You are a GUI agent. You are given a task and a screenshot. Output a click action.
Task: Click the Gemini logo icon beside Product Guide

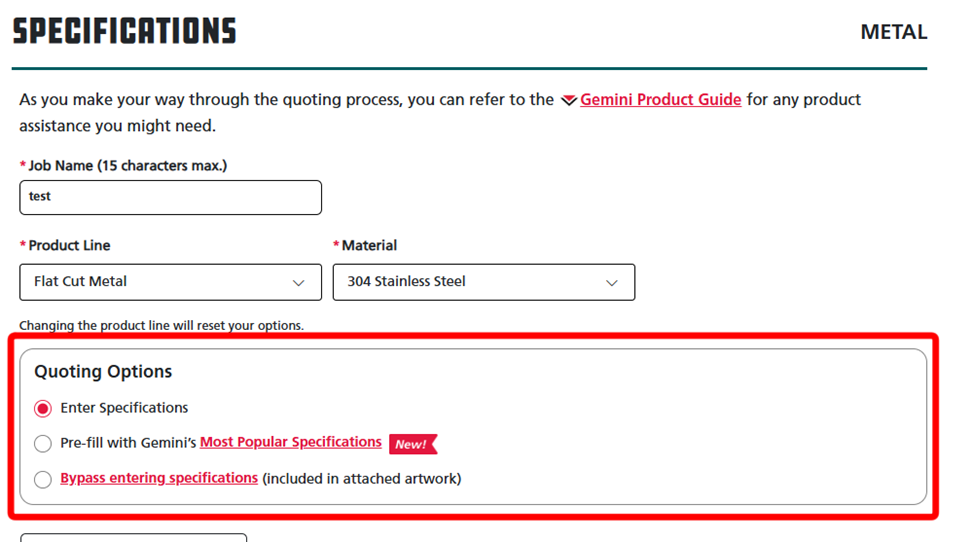pos(568,100)
